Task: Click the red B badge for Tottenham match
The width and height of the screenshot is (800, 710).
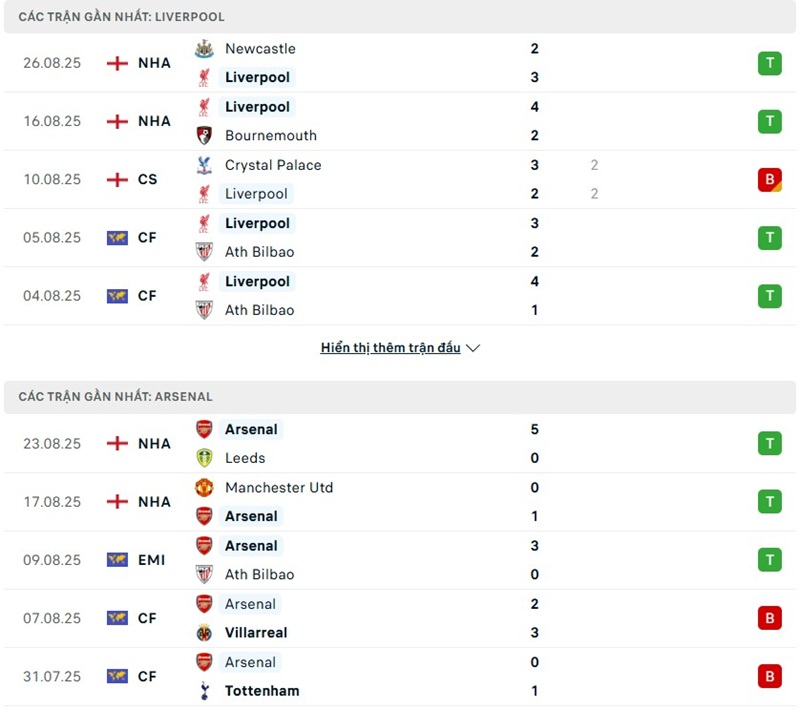Action: click(x=769, y=676)
